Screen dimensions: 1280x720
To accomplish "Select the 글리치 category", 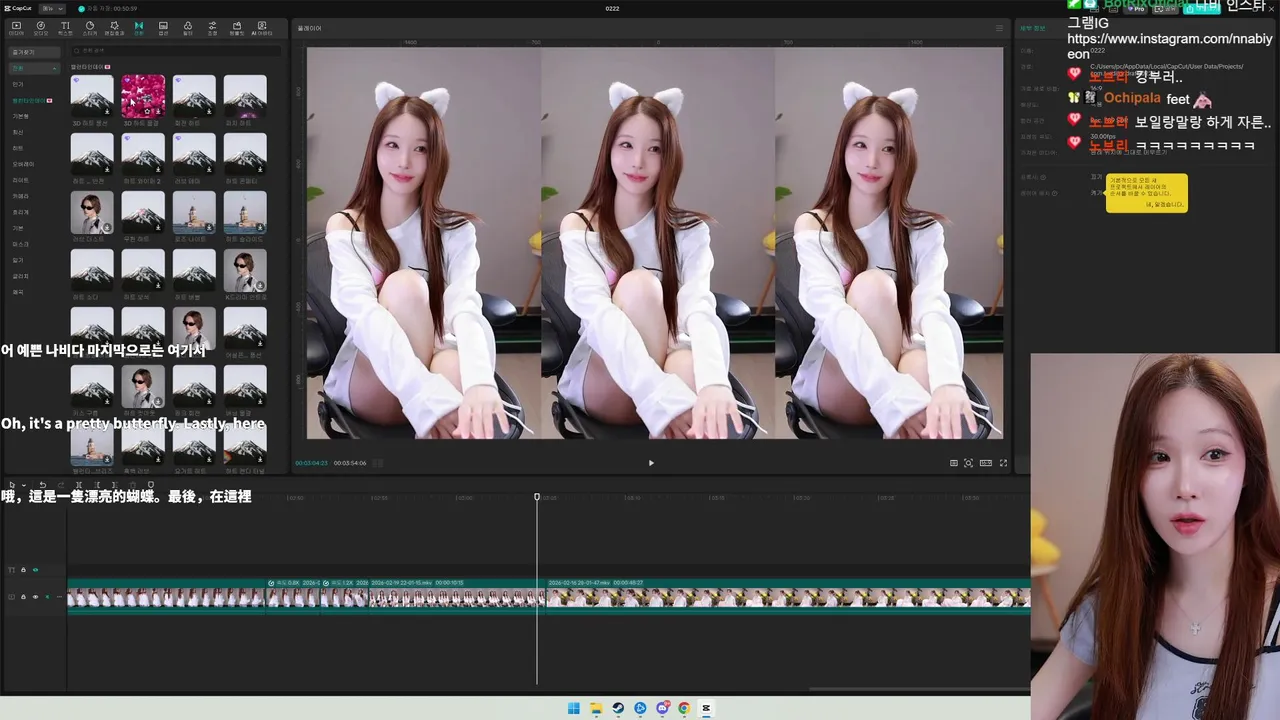I will point(21,276).
